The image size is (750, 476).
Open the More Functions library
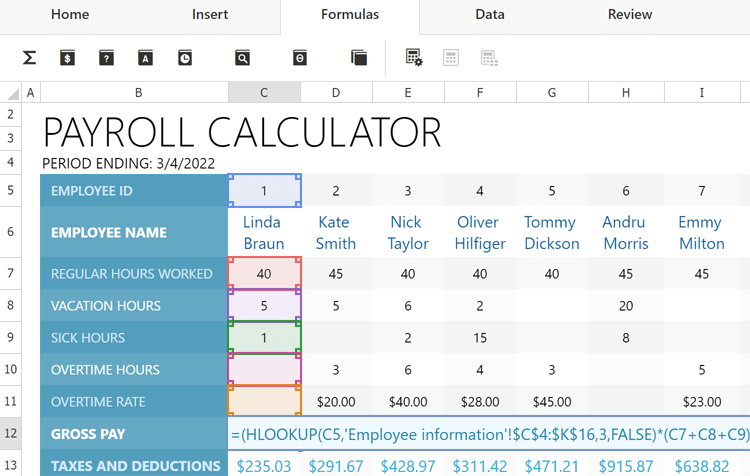point(359,58)
